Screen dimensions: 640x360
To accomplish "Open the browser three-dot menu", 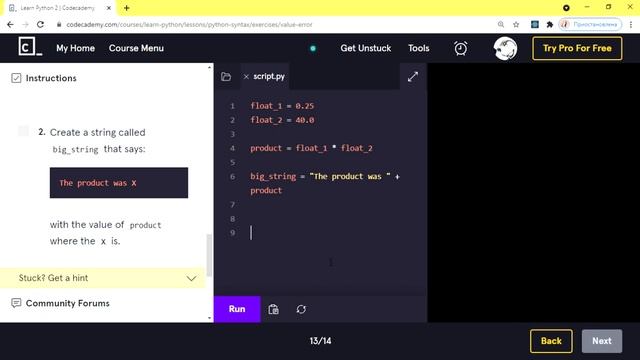I will tap(631, 24).
